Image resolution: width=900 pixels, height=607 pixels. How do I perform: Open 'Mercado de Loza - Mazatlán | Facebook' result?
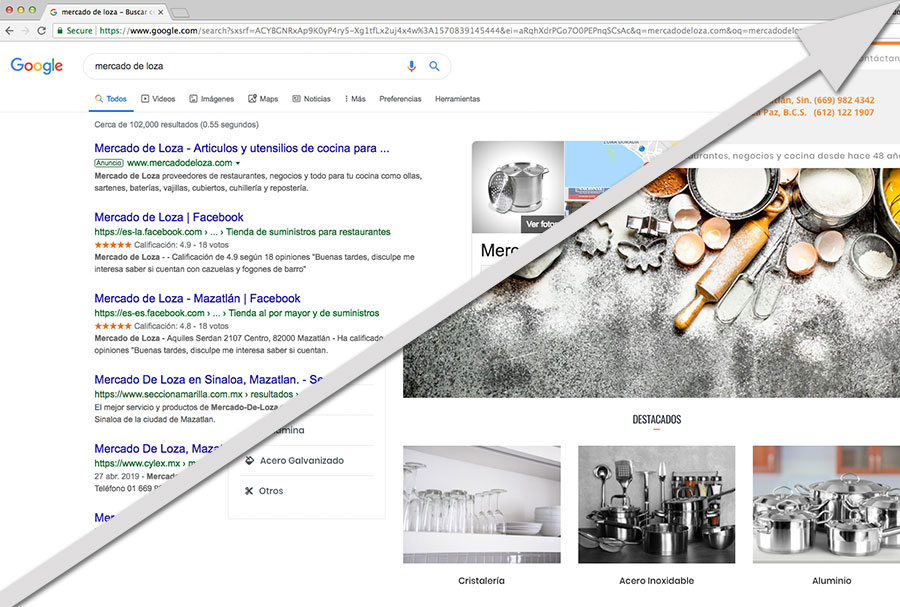tap(197, 298)
